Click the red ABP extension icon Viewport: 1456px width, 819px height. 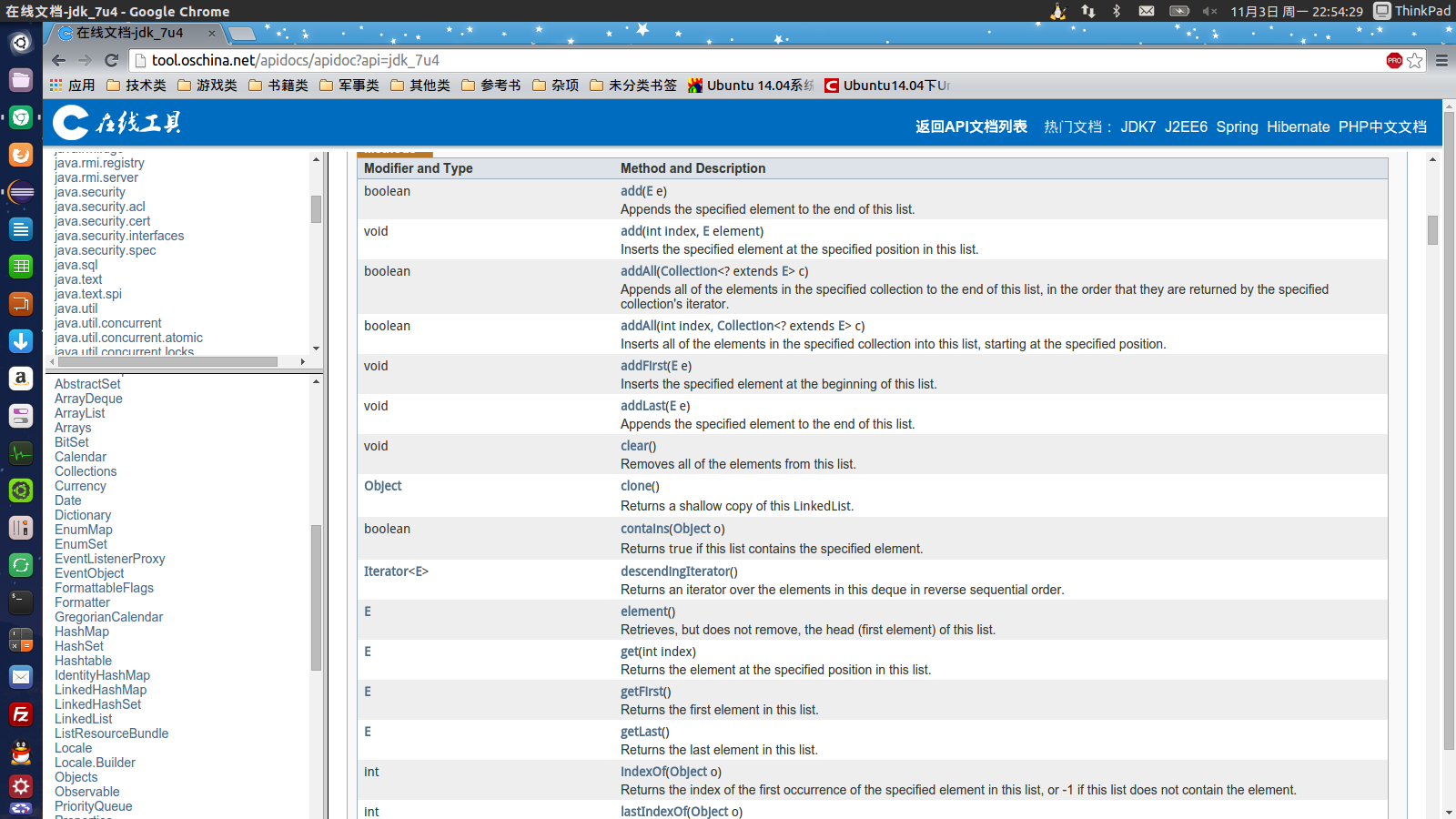1394,60
